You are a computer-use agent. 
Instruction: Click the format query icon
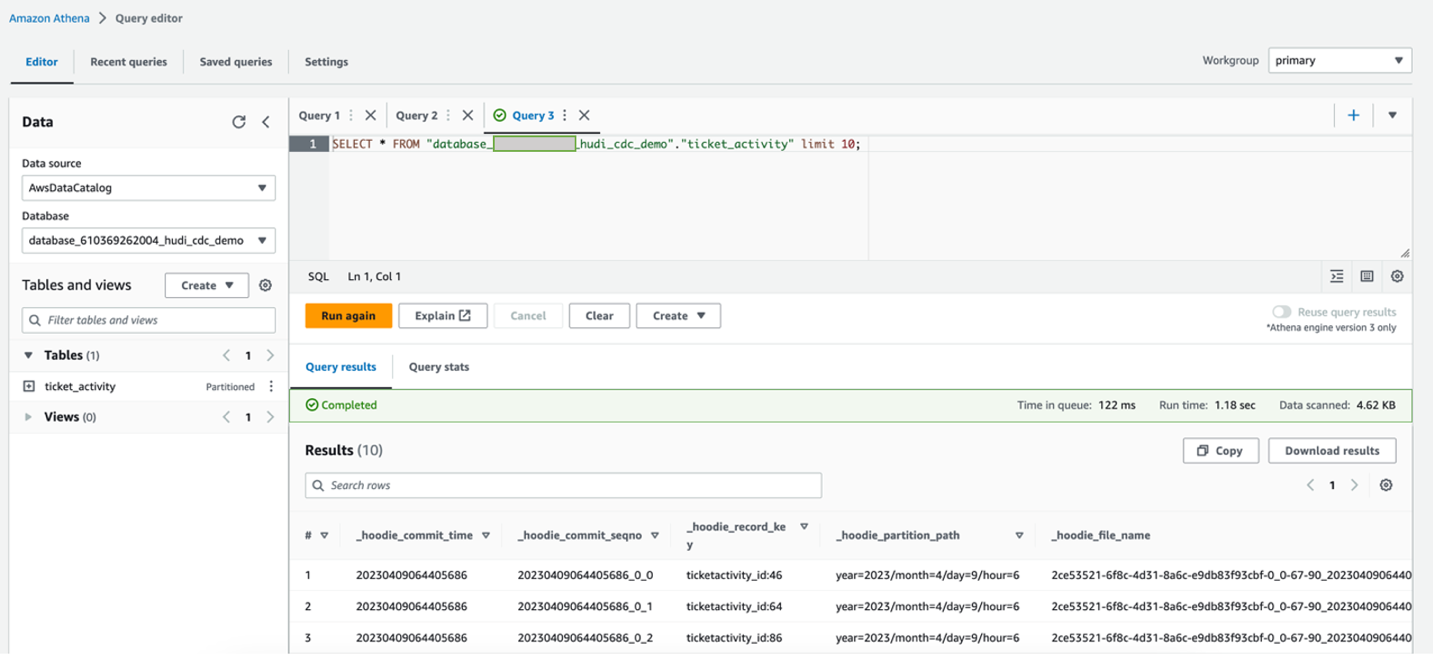pos(1337,277)
